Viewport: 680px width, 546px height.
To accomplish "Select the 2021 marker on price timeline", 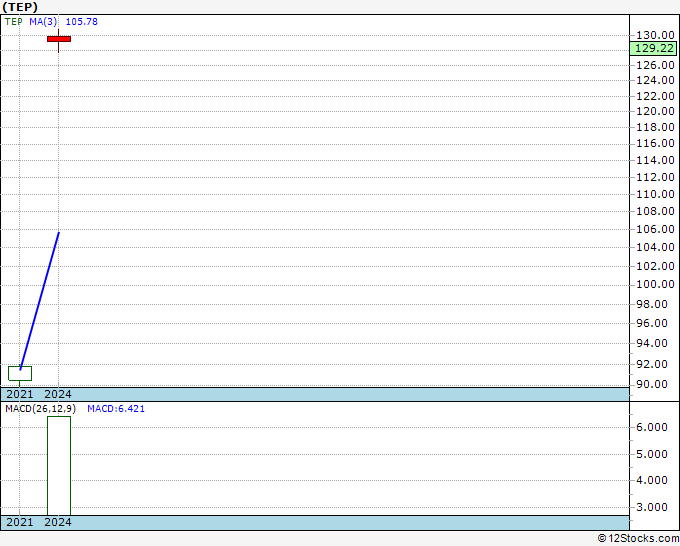I will pyautogui.click(x=20, y=394).
